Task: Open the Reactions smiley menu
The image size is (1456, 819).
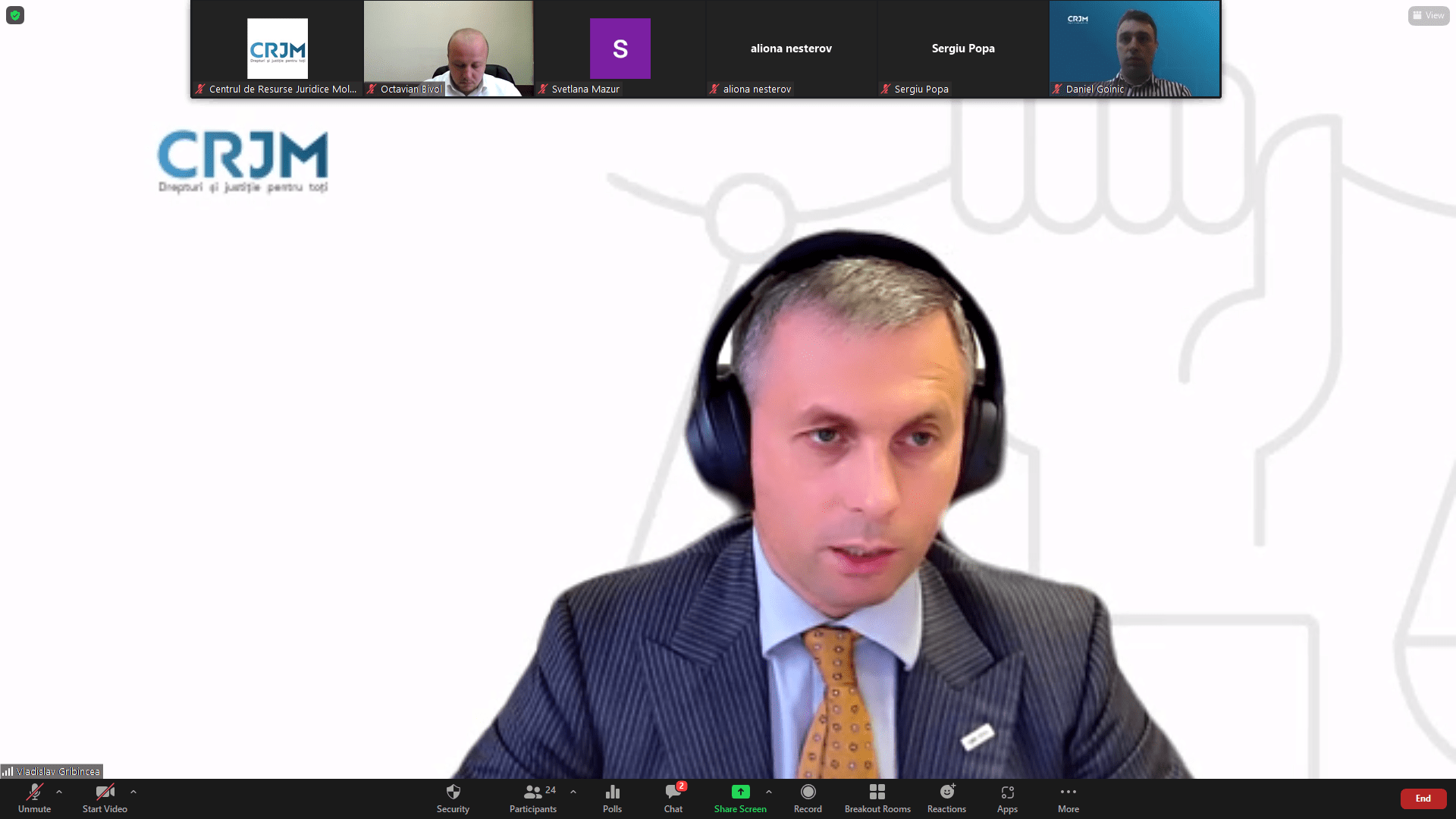Action: 946,799
